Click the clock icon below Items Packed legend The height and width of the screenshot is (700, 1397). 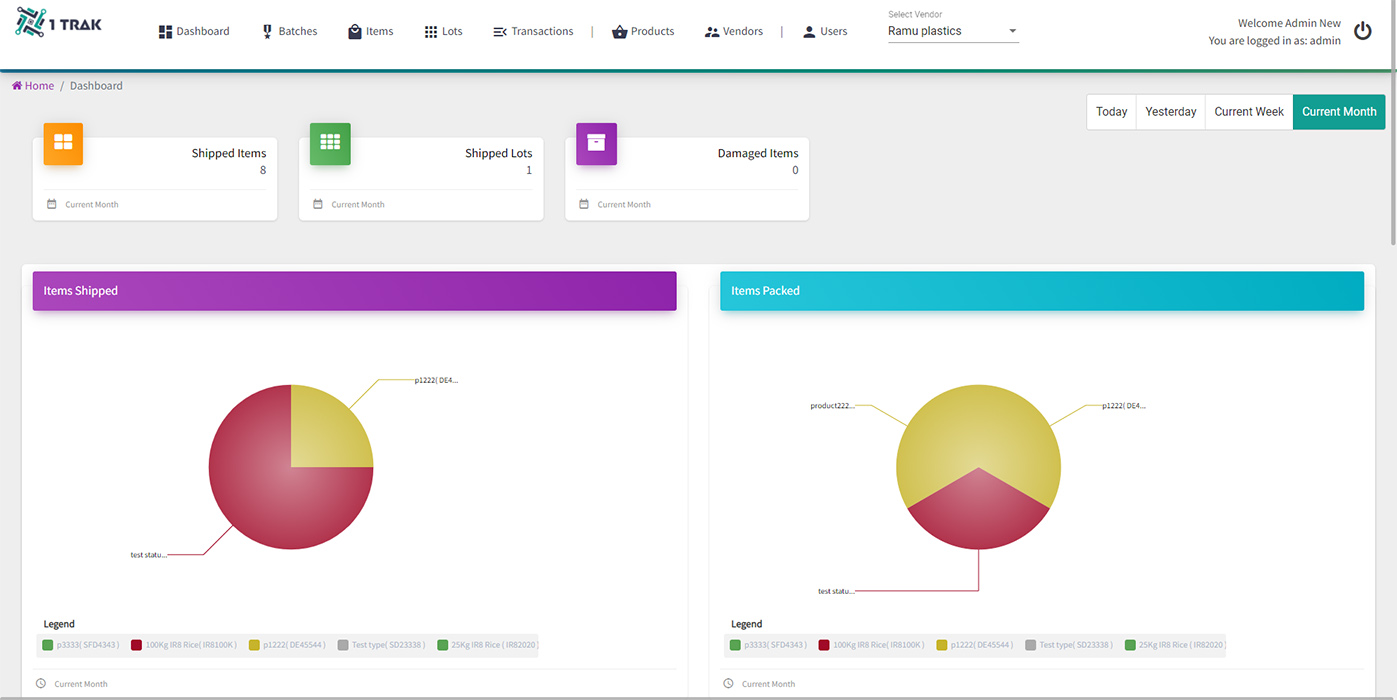click(728, 684)
